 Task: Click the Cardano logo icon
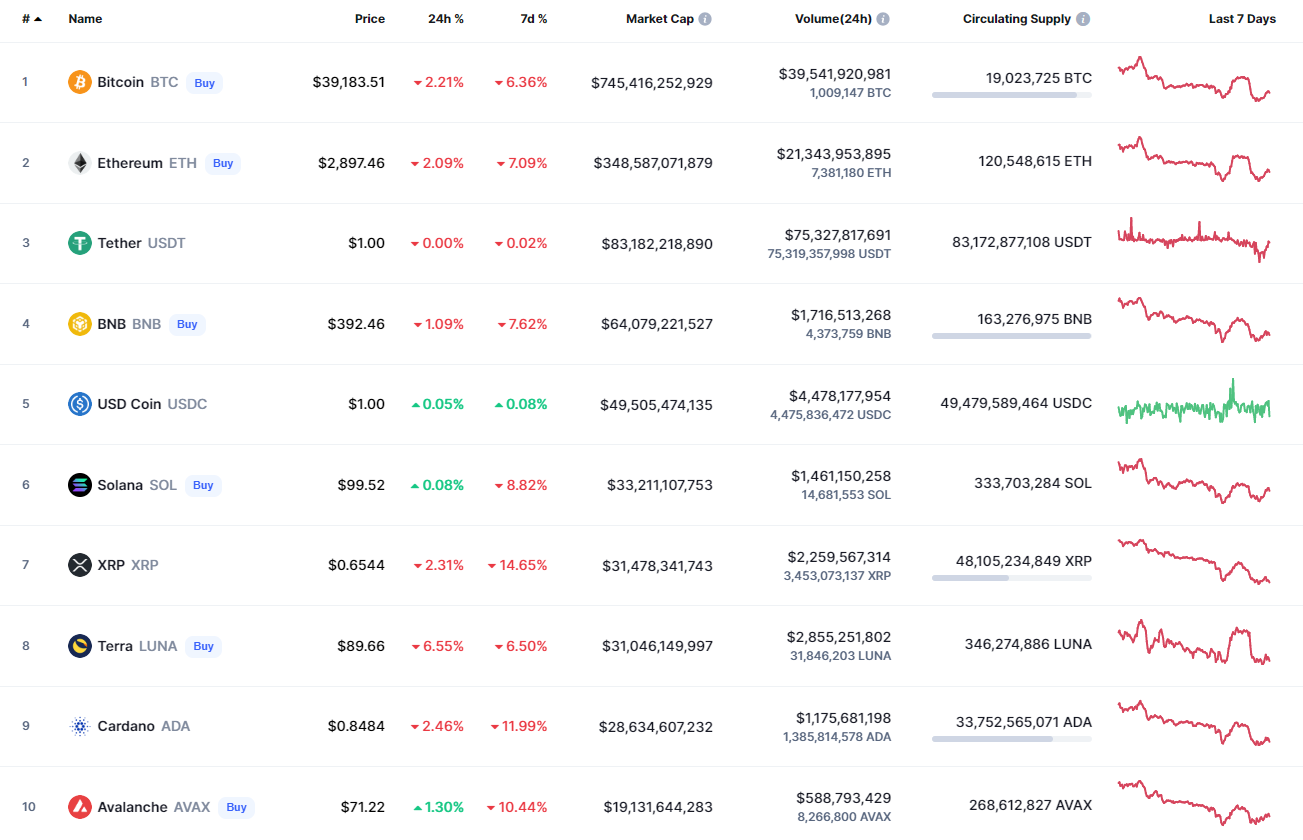click(x=80, y=726)
